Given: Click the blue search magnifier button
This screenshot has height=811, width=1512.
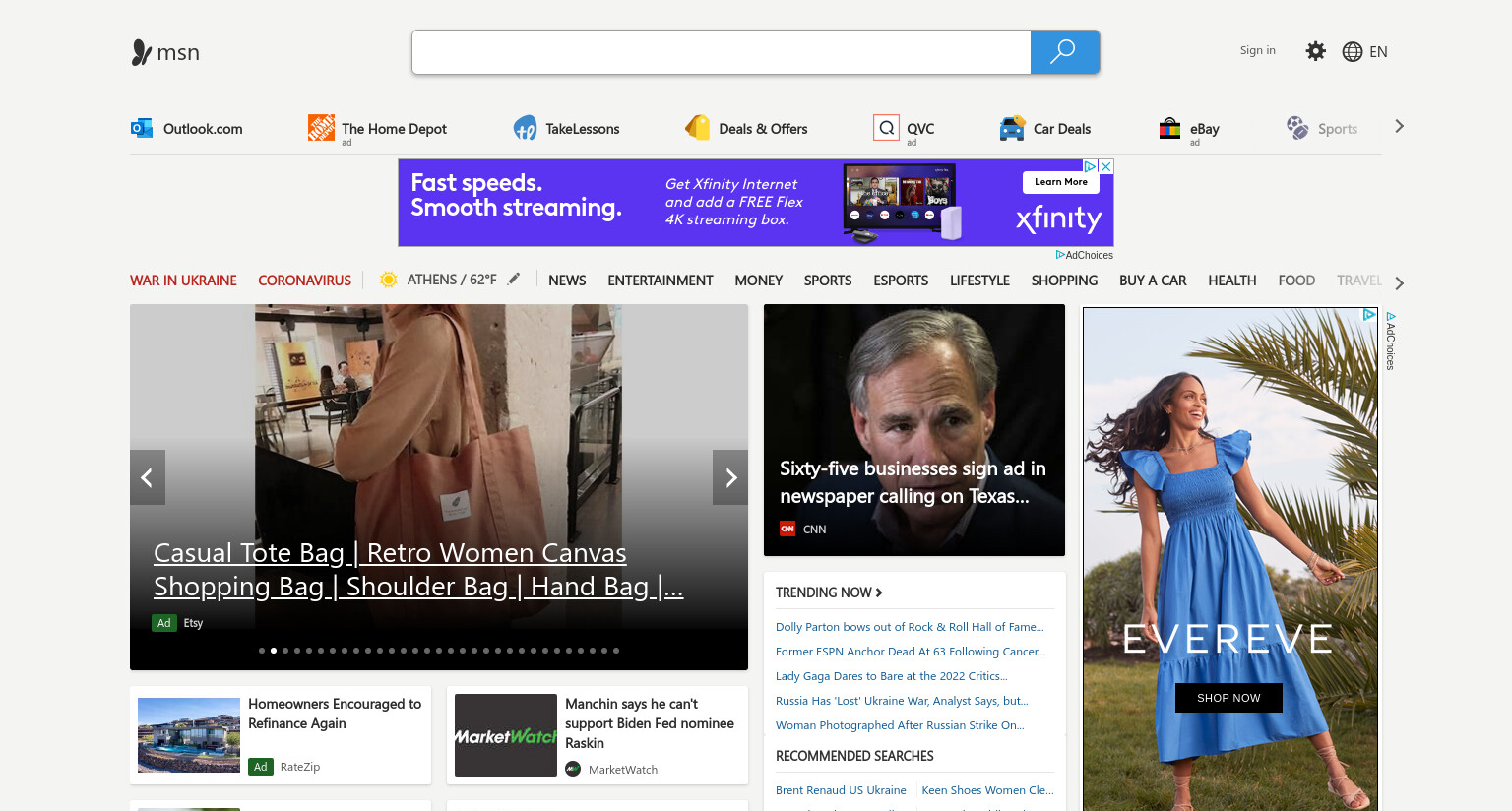Looking at the screenshot, I should [1064, 52].
